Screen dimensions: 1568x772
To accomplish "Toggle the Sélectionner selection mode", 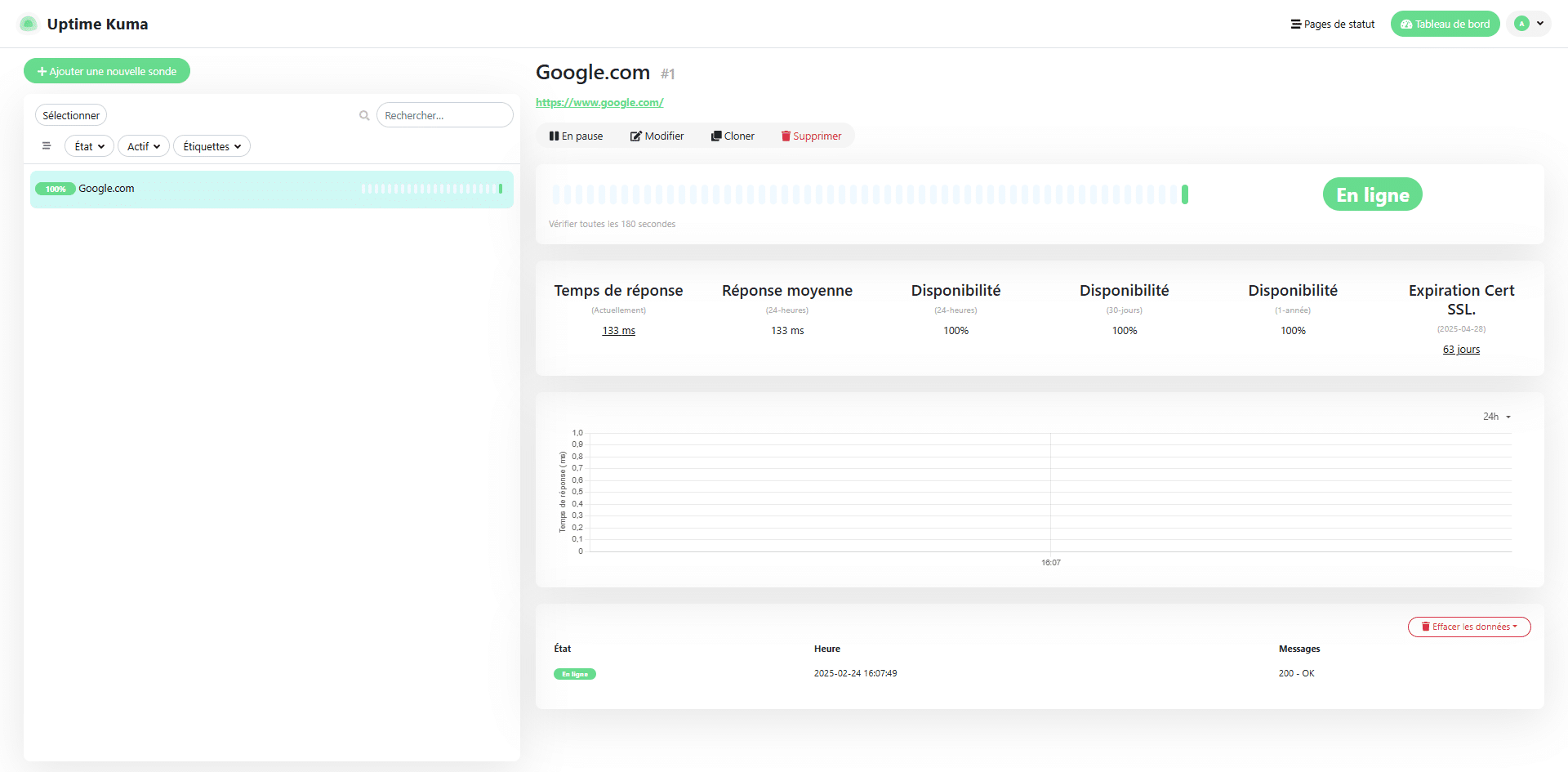I will (71, 115).
